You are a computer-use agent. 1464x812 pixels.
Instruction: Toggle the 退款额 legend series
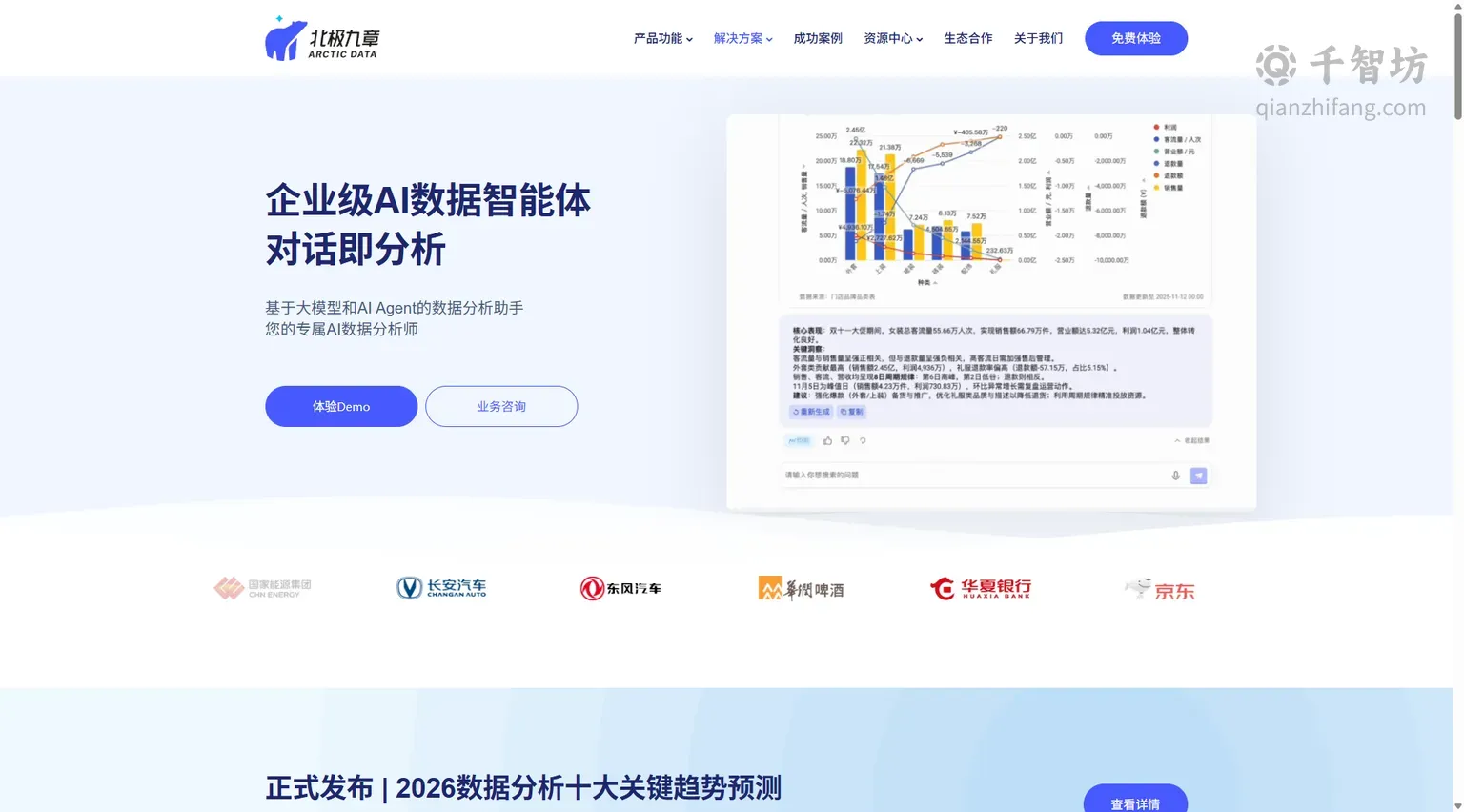pyautogui.click(x=1169, y=175)
